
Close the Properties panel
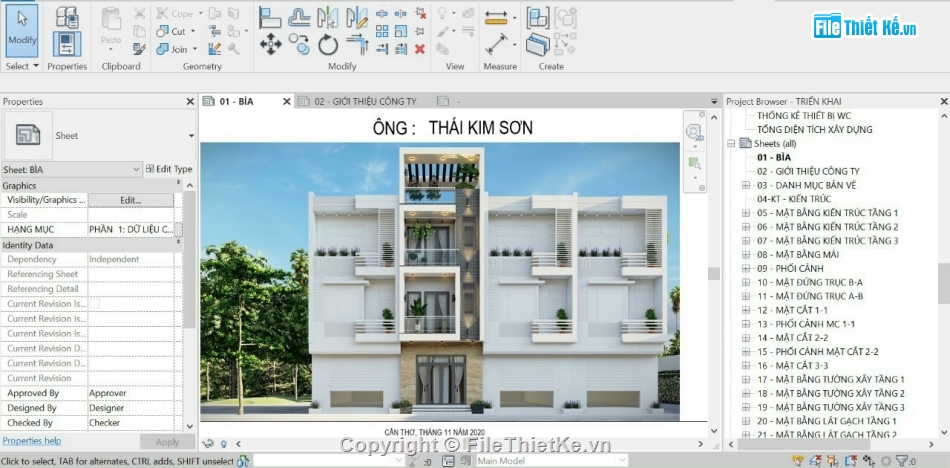(x=190, y=102)
